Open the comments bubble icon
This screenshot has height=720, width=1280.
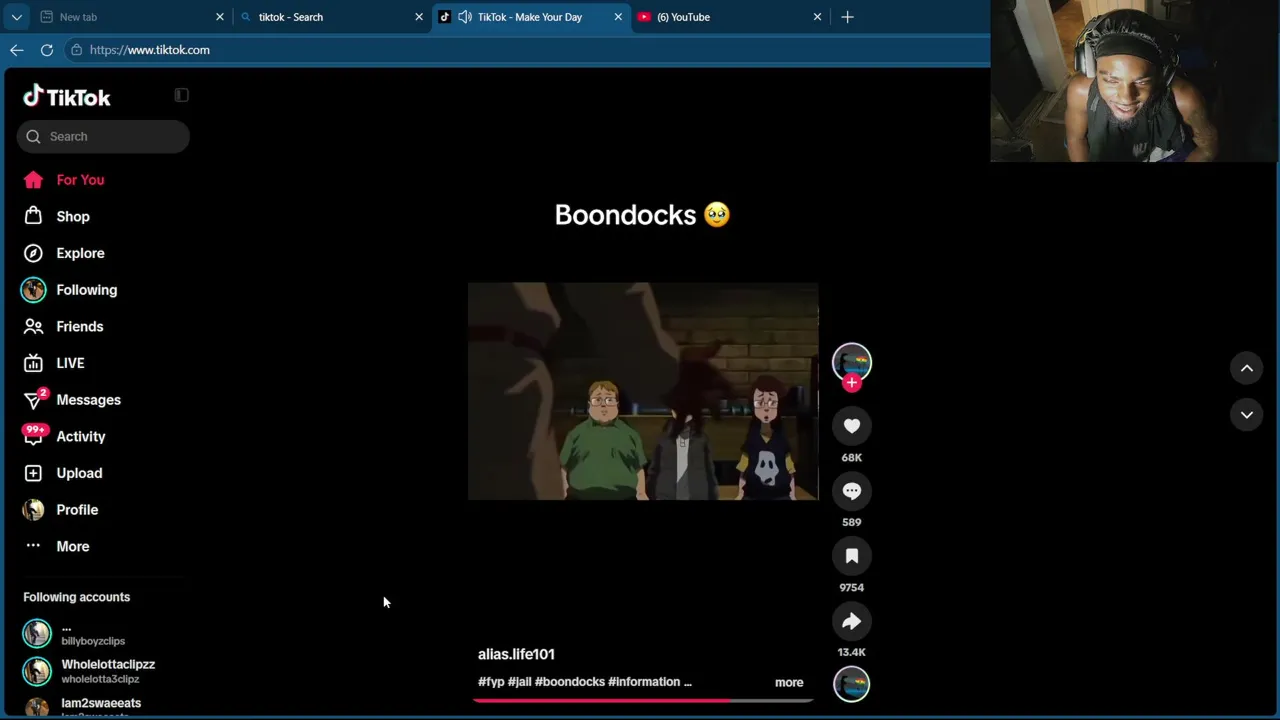(852, 491)
